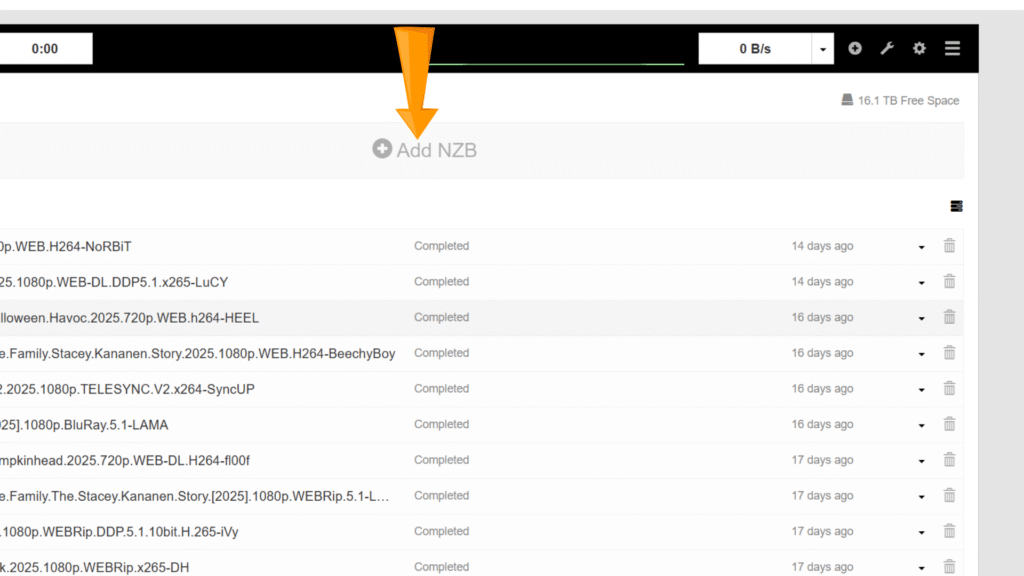The height and width of the screenshot is (576, 1024).
Task: Open dropdown arrow for the fl00f entry
Action: pyautogui.click(x=921, y=461)
